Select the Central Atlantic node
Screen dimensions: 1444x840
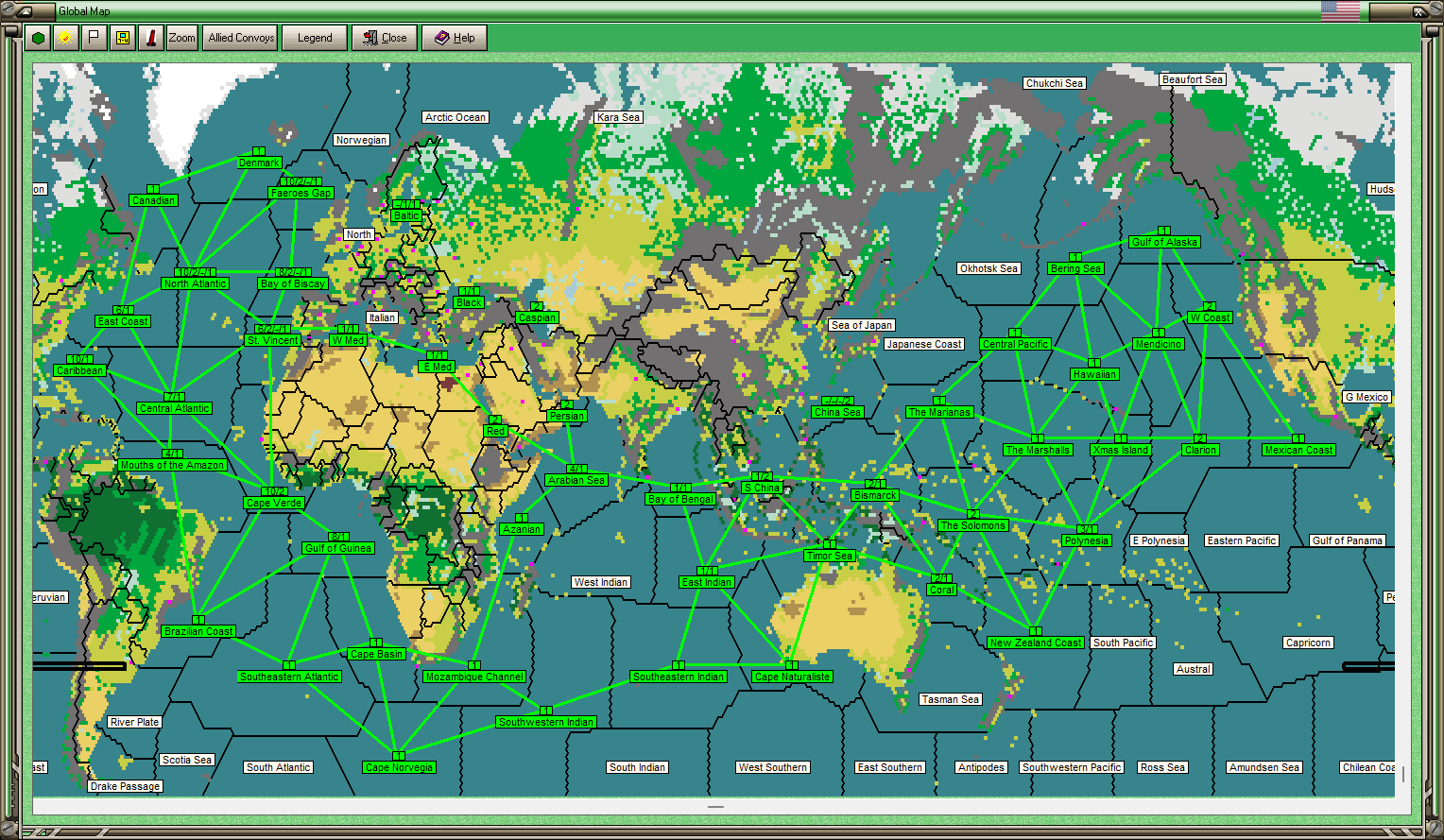175,408
